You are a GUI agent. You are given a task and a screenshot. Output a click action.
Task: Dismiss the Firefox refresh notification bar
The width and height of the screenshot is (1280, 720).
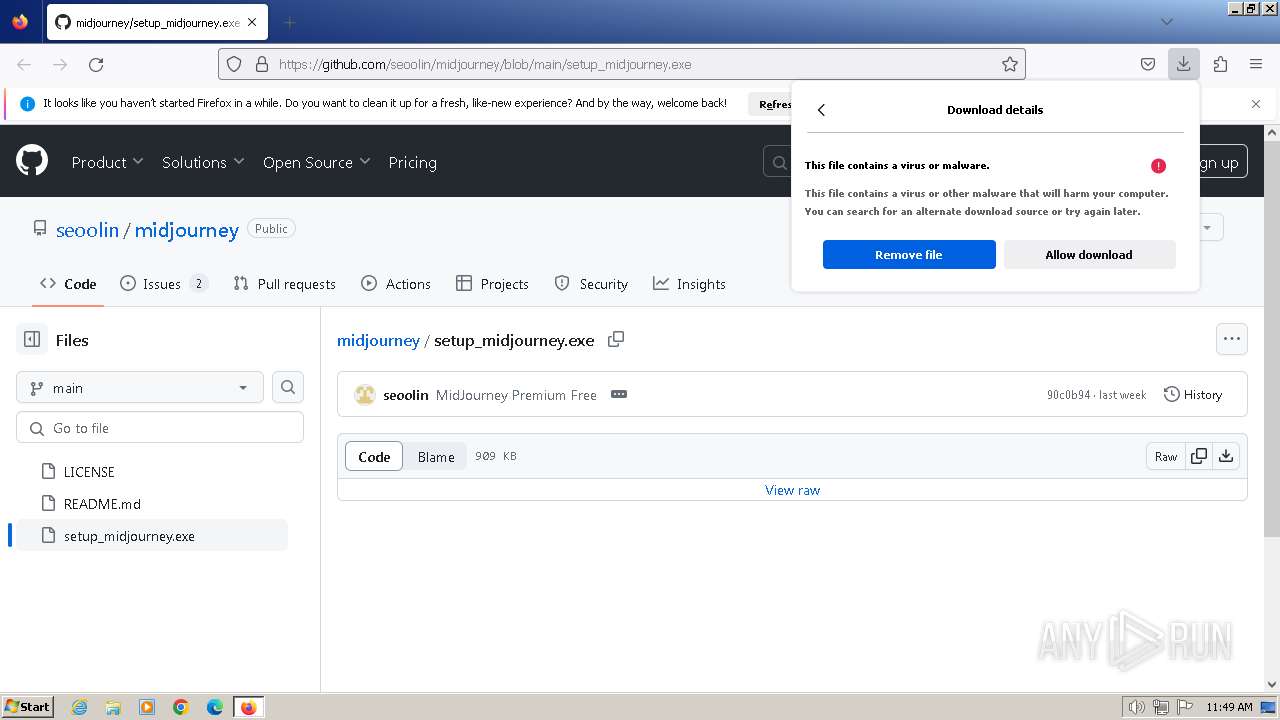click(1256, 104)
